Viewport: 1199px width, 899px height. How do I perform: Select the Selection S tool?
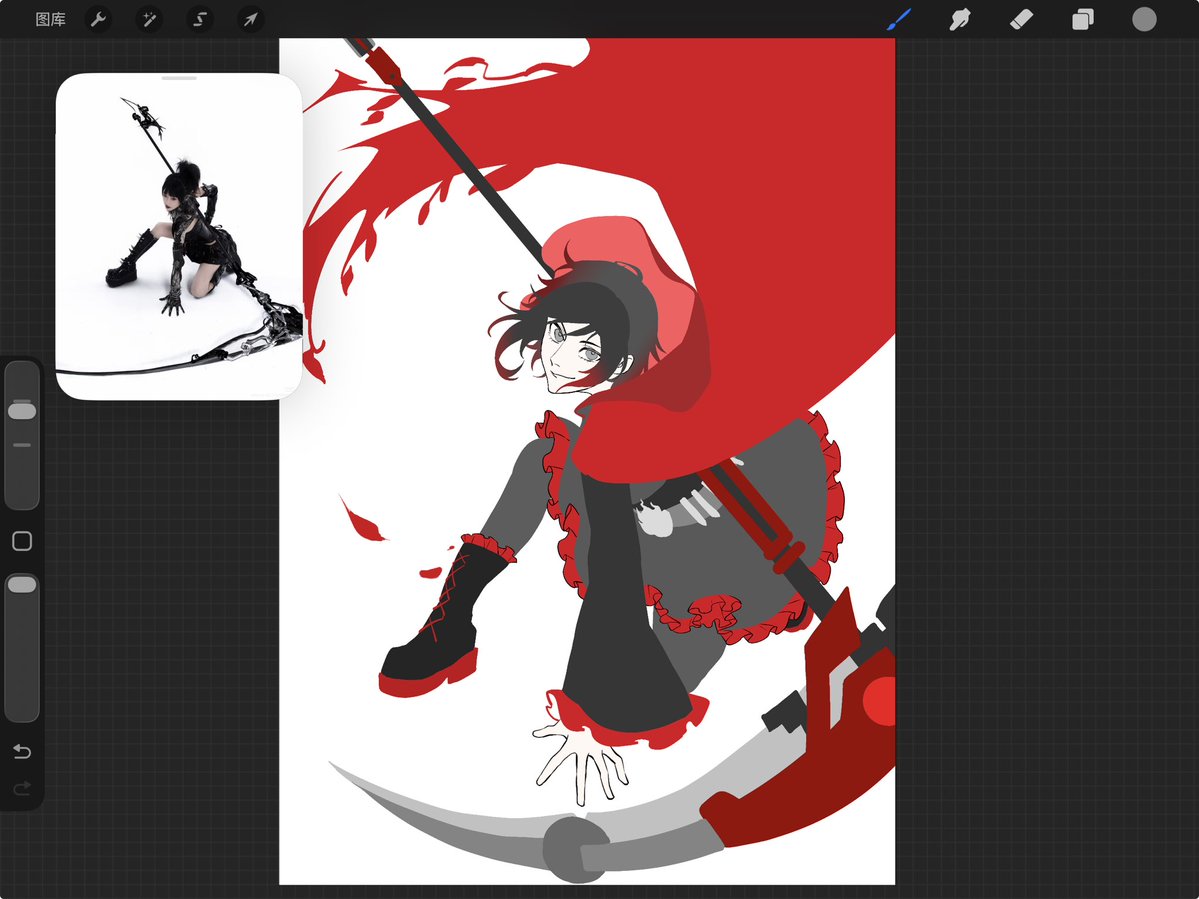point(200,19)
